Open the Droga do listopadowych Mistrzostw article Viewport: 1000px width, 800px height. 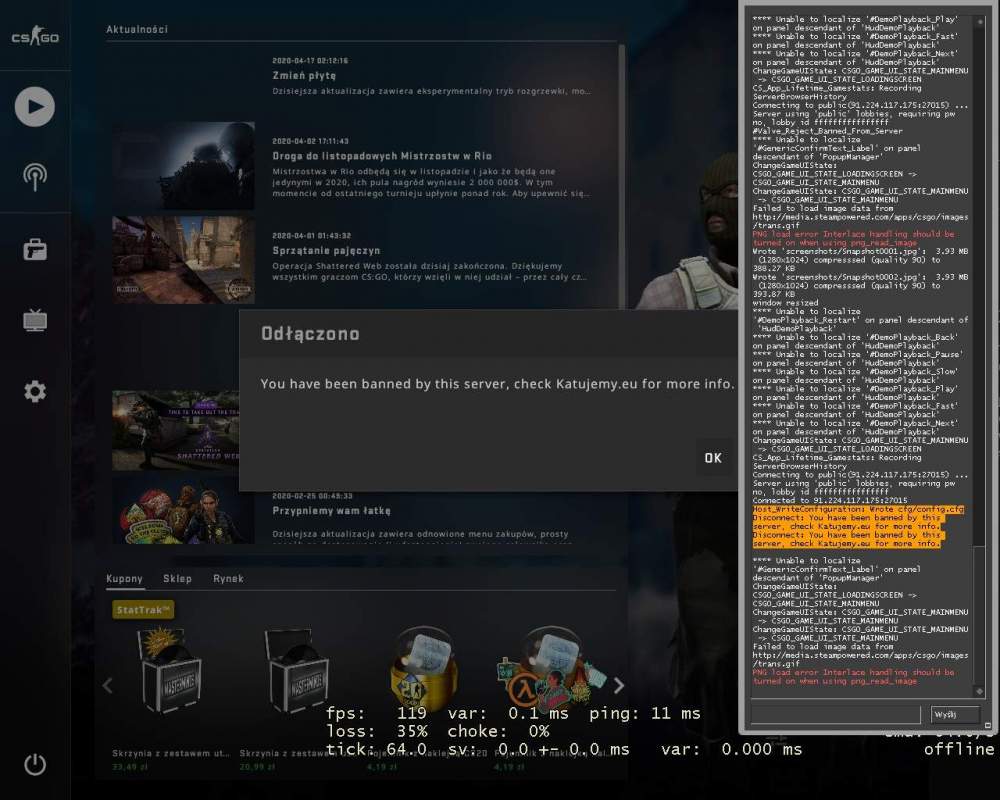pos(382,156)
